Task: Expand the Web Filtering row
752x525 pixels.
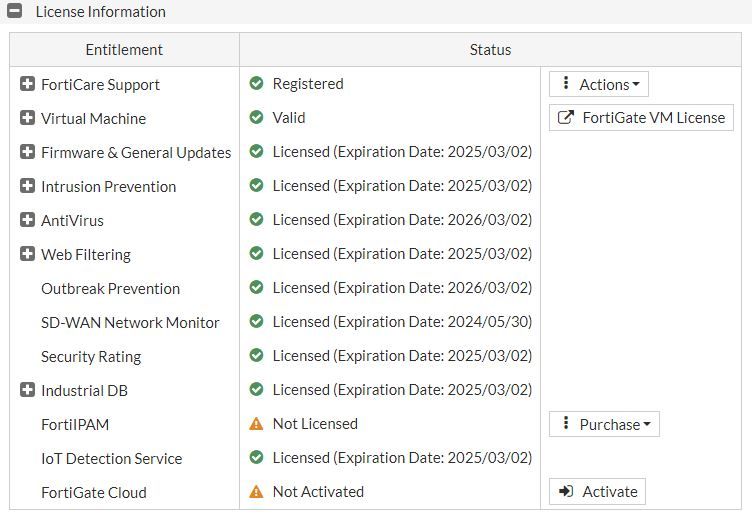Action: (28, 254)
